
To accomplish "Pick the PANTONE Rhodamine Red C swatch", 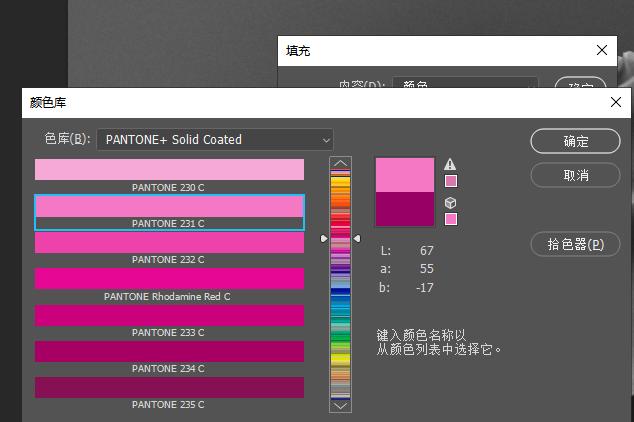I will [169, 279].
